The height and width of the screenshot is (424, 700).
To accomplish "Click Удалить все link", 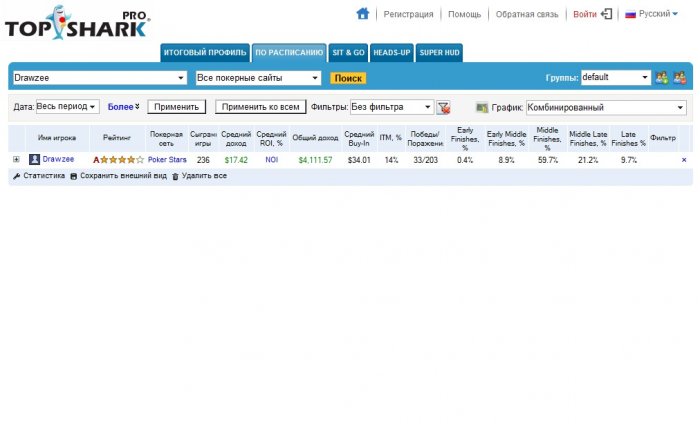I will pos(204,176).
